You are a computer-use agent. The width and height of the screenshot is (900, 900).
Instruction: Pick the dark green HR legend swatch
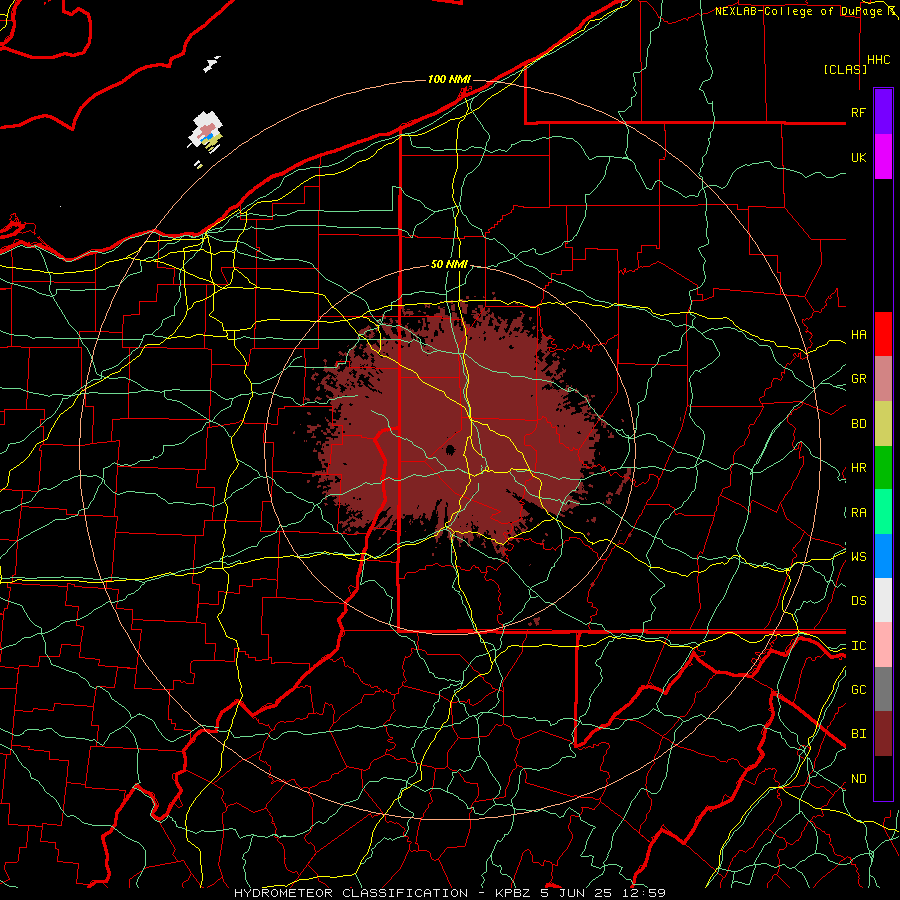click(883, 468)
